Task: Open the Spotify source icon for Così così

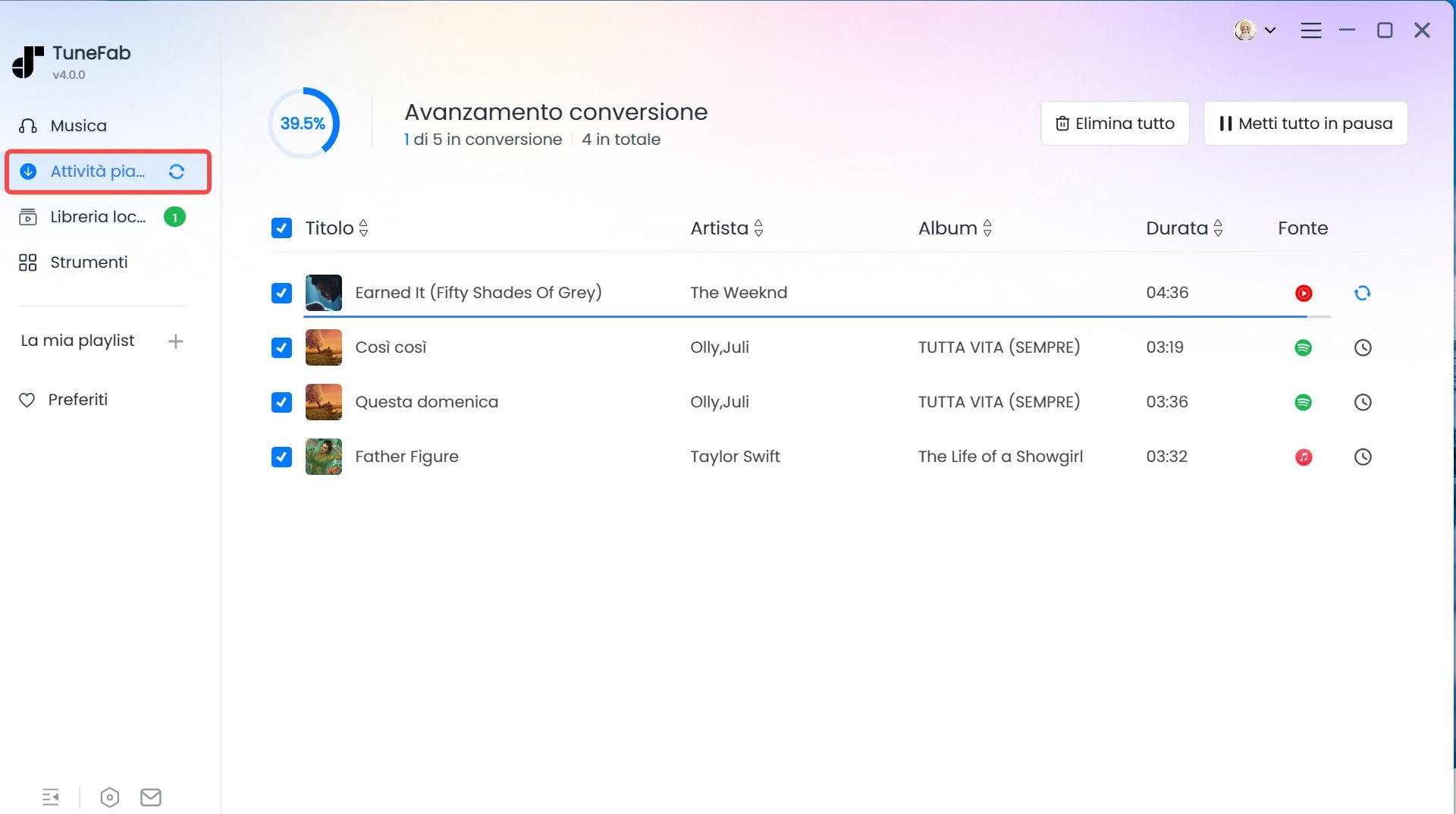Action: click(x=1304, y=347)
